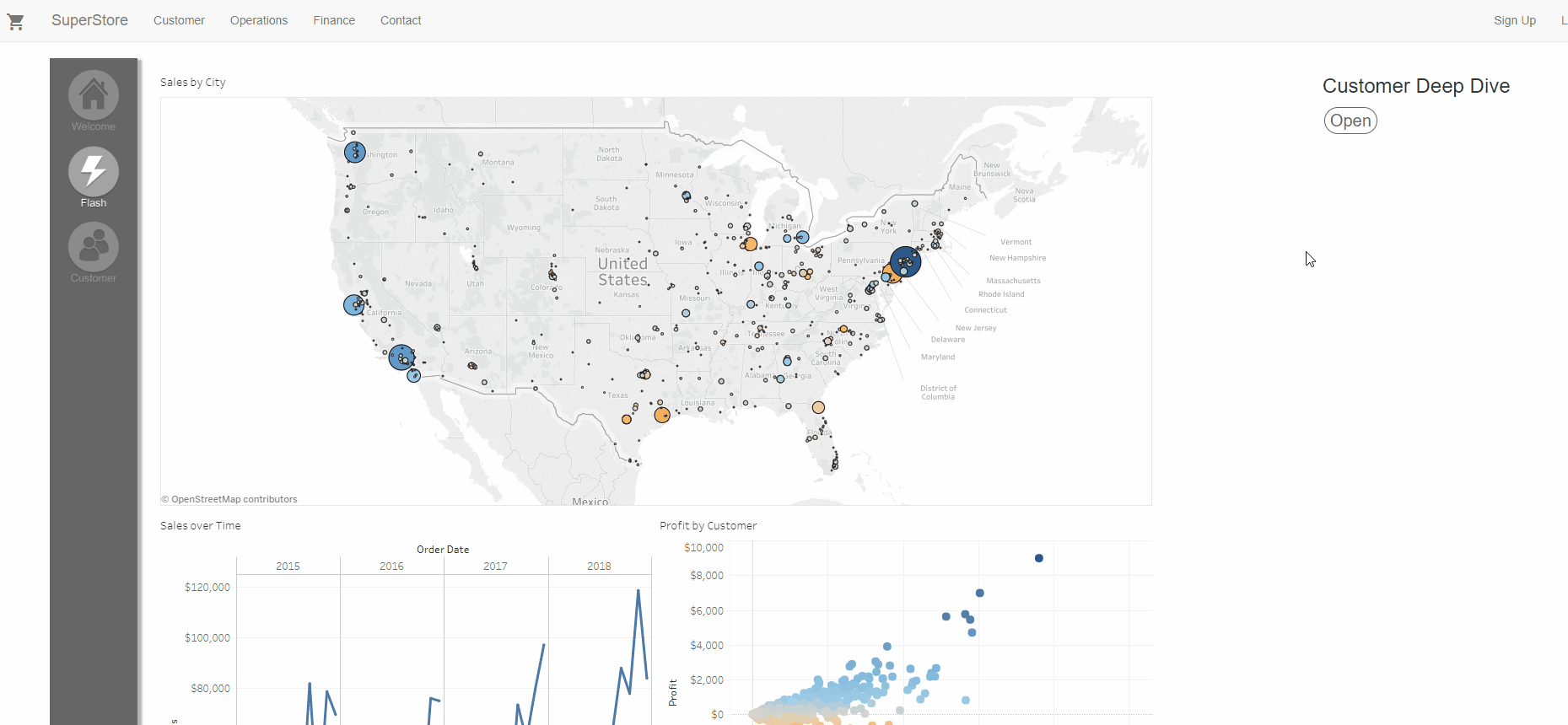Click the shopping cart icon
Viewport: 1568px width, 725px height.
pos(15,22)
